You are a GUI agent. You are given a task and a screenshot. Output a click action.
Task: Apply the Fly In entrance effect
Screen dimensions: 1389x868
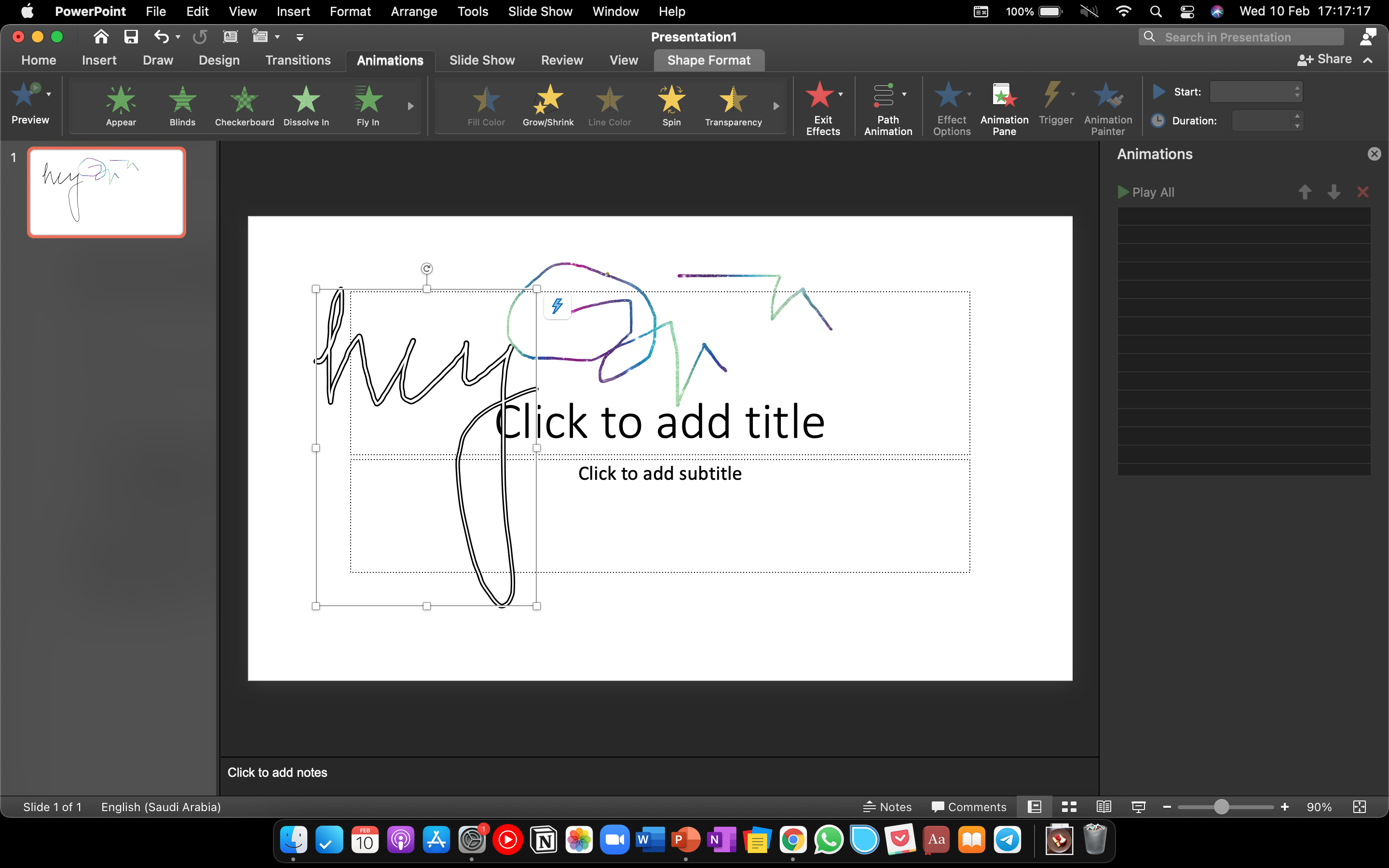[x=368, y=106]
